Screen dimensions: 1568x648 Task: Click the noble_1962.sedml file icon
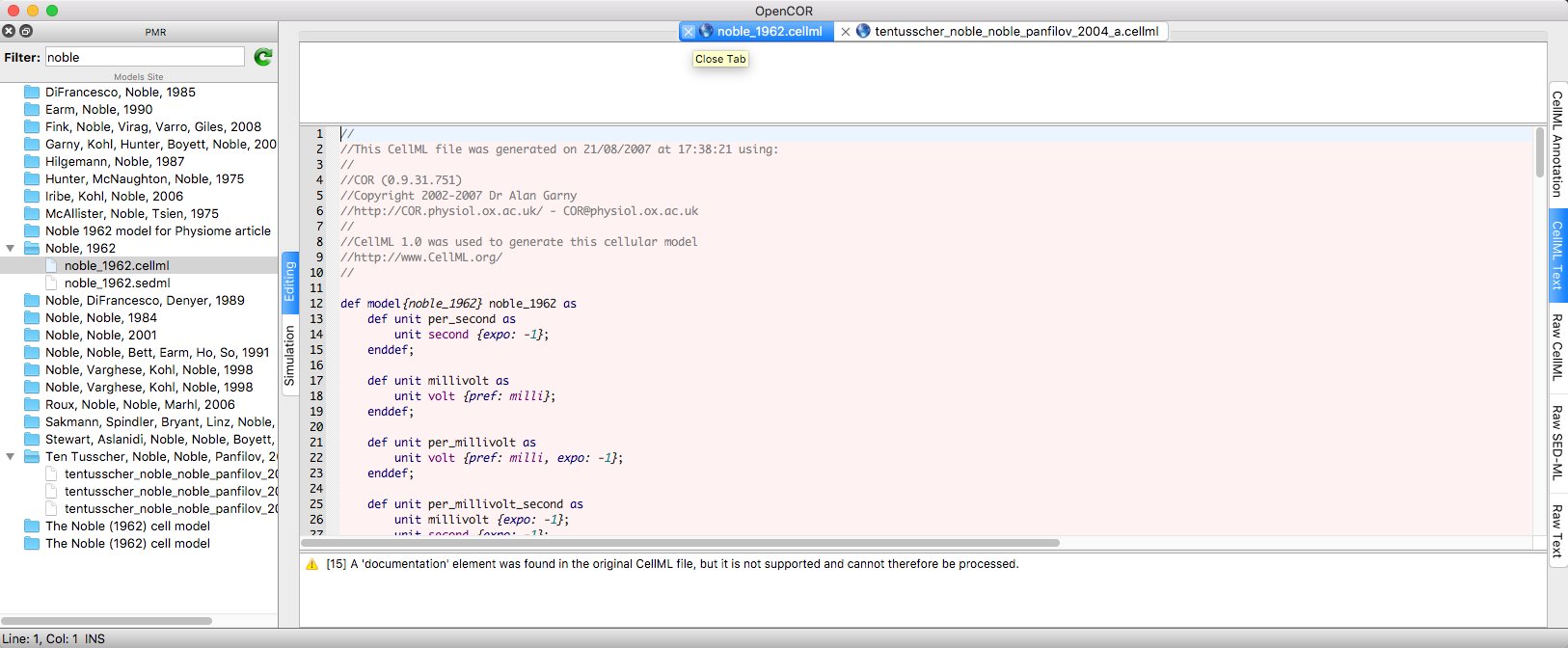(x=52, y=283)
